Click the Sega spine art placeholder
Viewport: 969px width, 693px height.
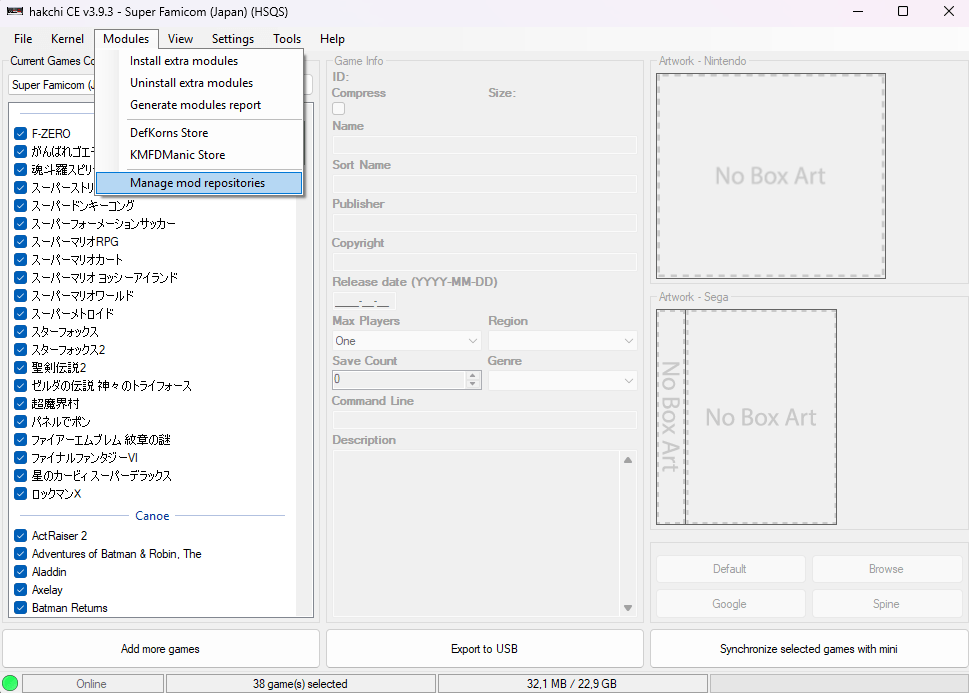(671, 417)
